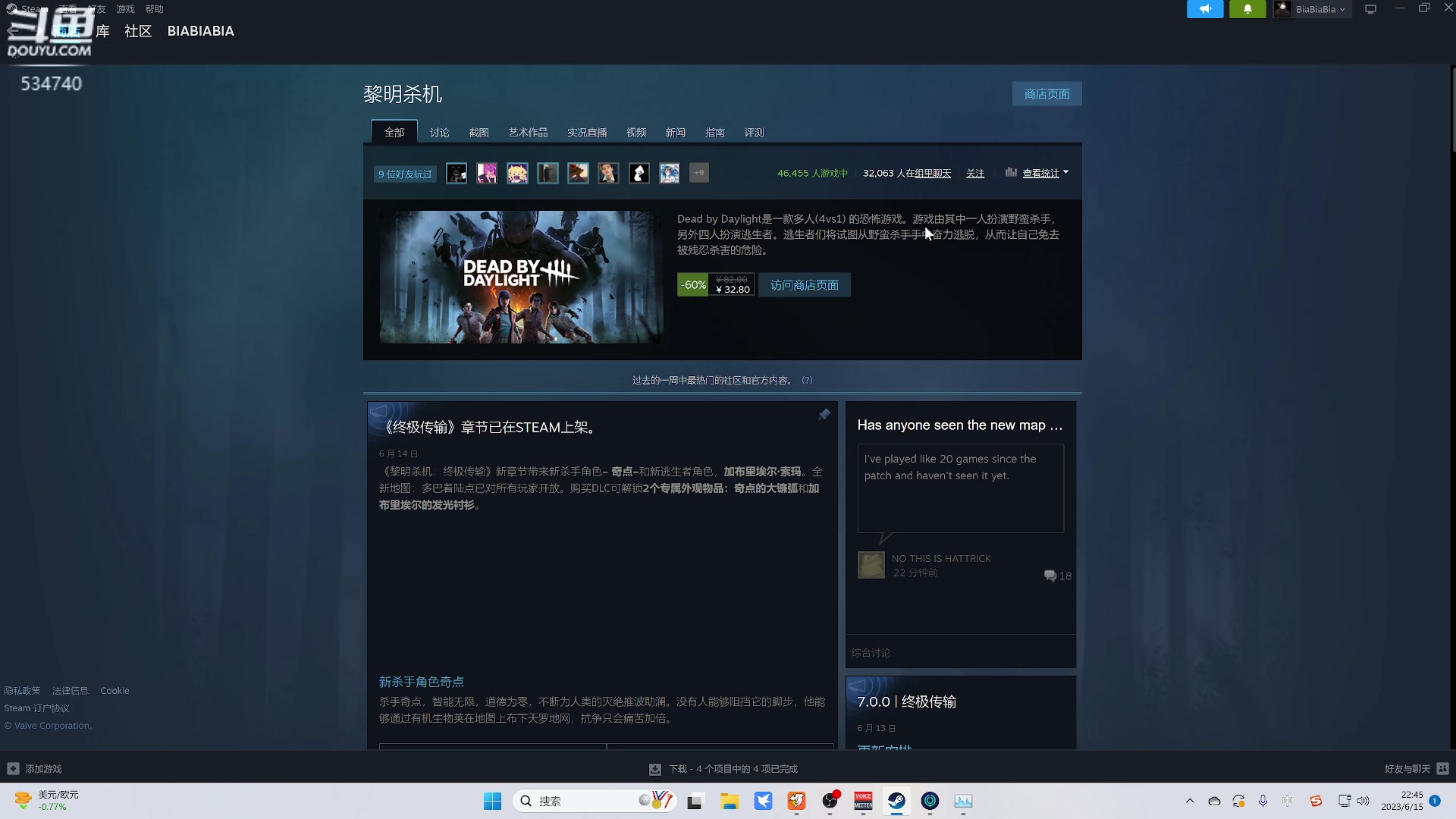Click the 9 位好友玩过 label
This screenshot has width=1456, height=819.
click(x=405, y=174)
